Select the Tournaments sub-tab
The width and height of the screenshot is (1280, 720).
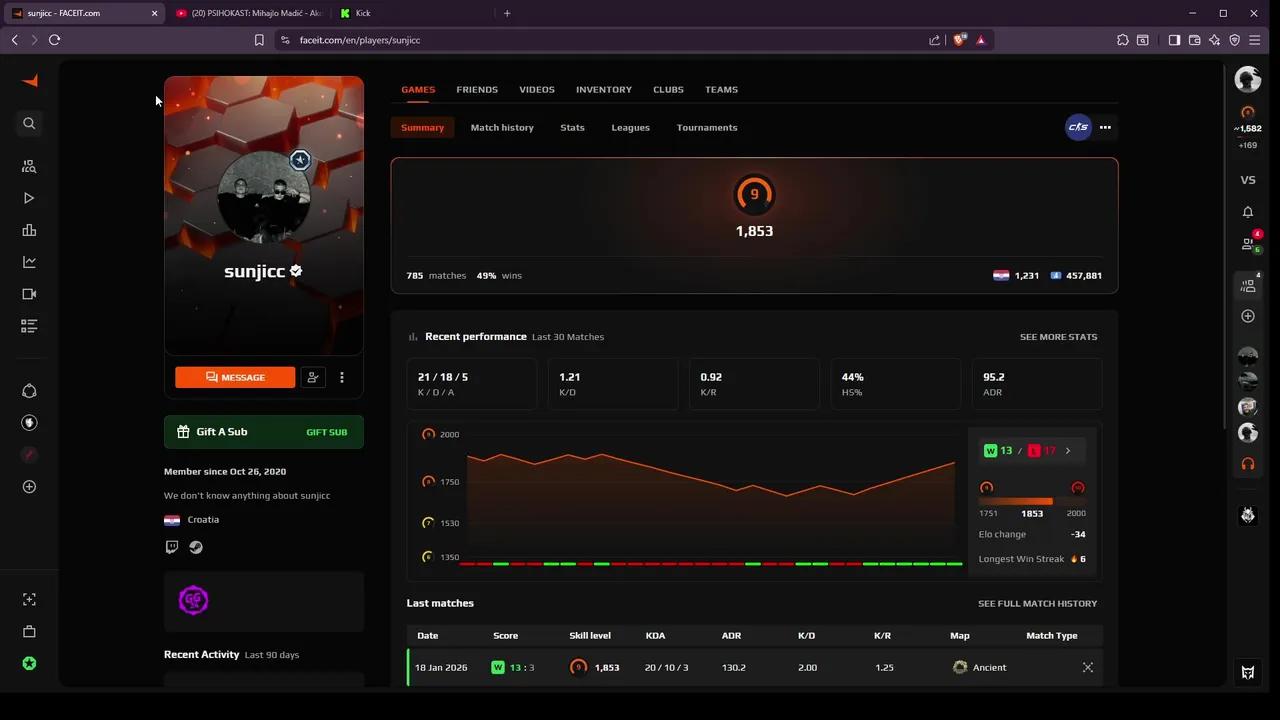707,127
